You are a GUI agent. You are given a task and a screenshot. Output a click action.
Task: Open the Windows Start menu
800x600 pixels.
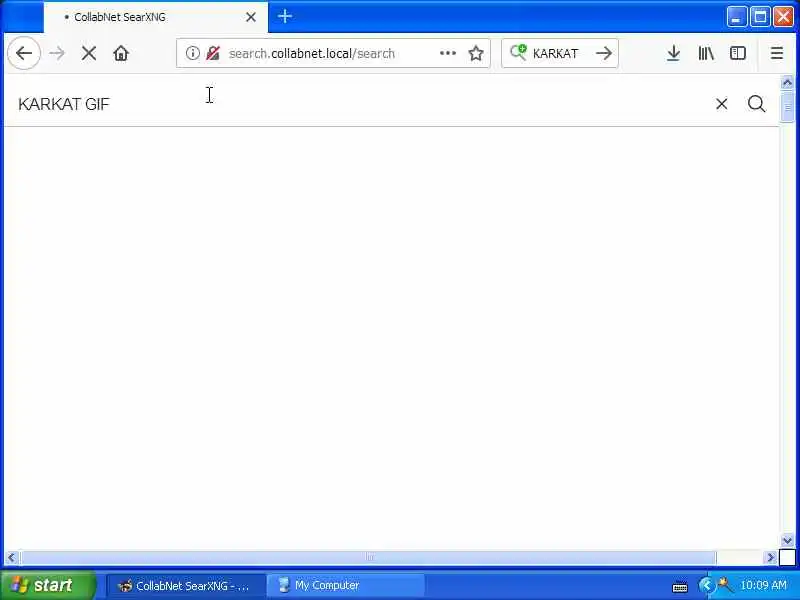(x=48, y=585)
